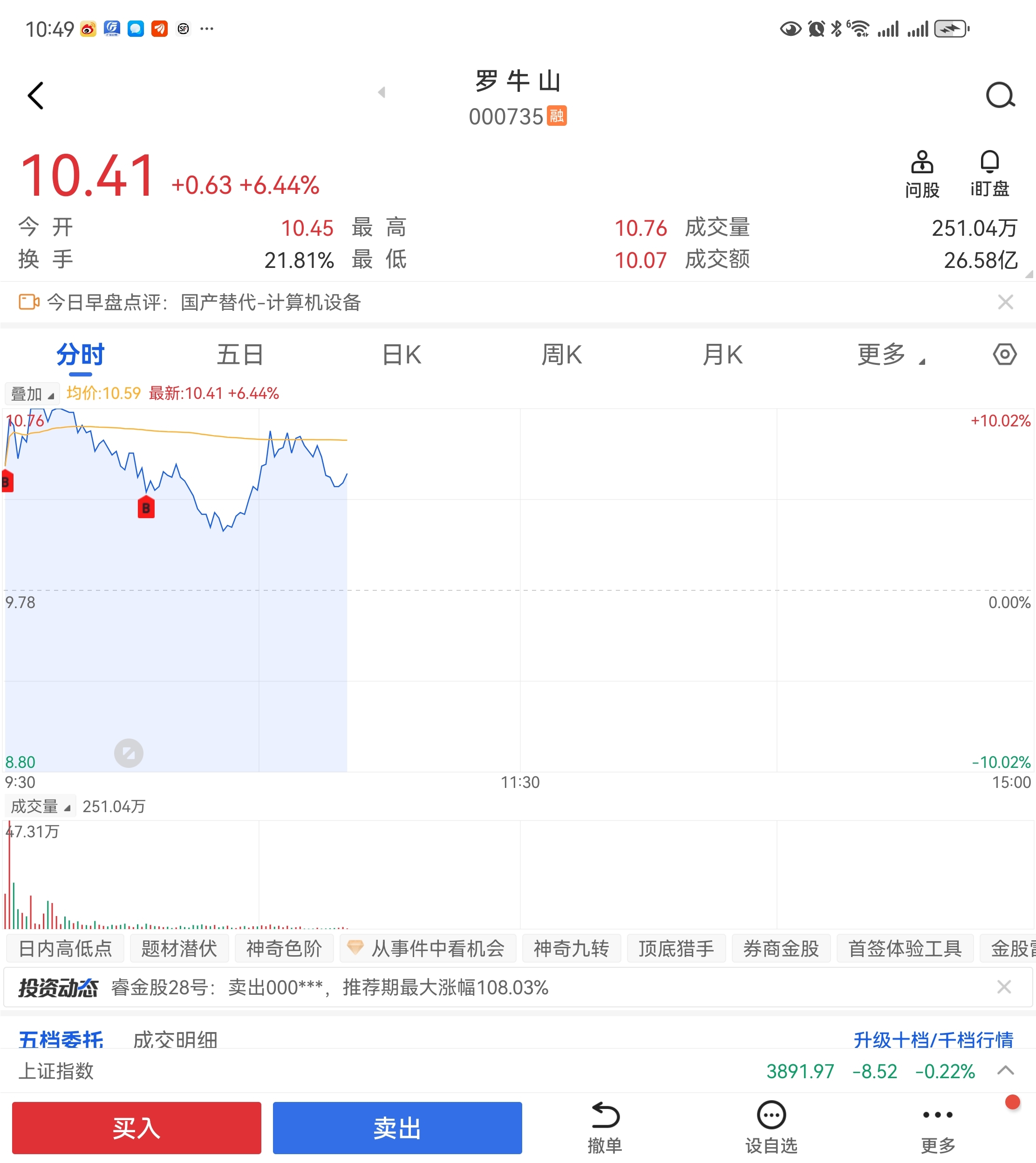This screenshot has width=1036, height=1163.
Task: Open 升级十档/千档行情 link
Action: tap(933, 1040)
